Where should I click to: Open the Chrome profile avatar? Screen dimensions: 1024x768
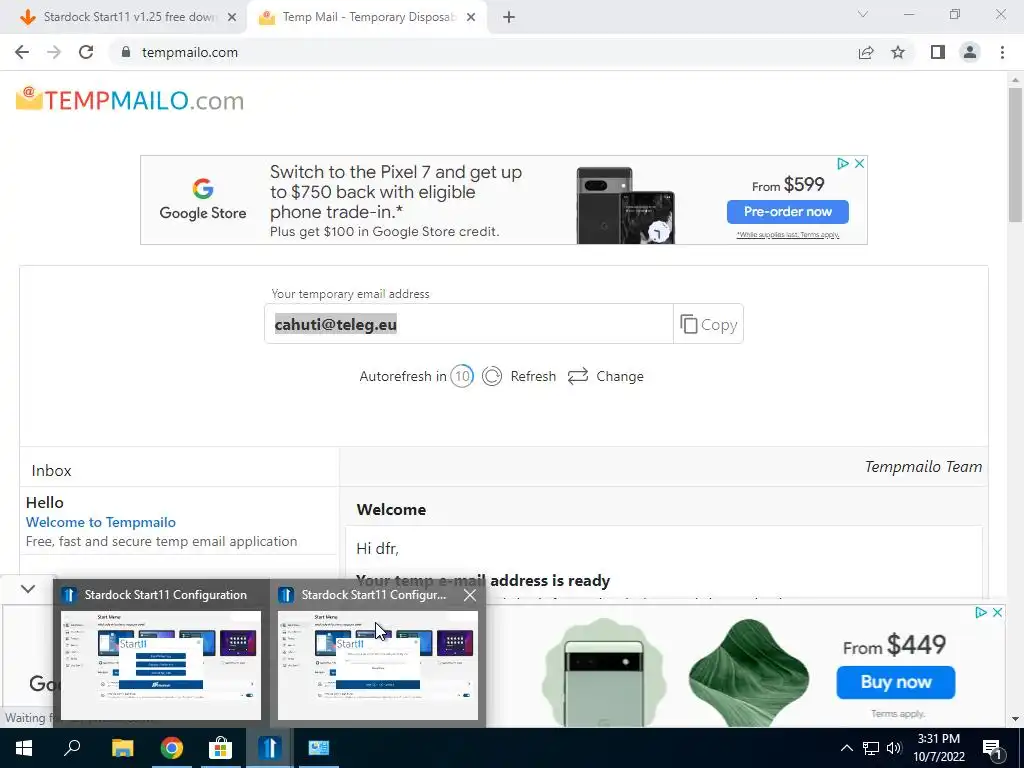click(970, 52)
